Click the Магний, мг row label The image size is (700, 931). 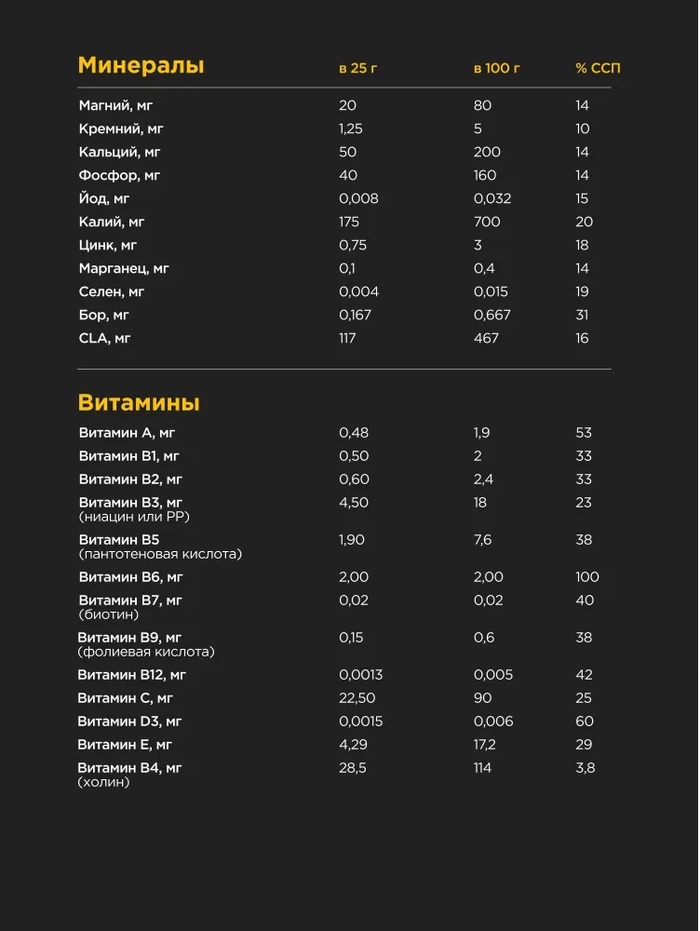pos(116,106)
